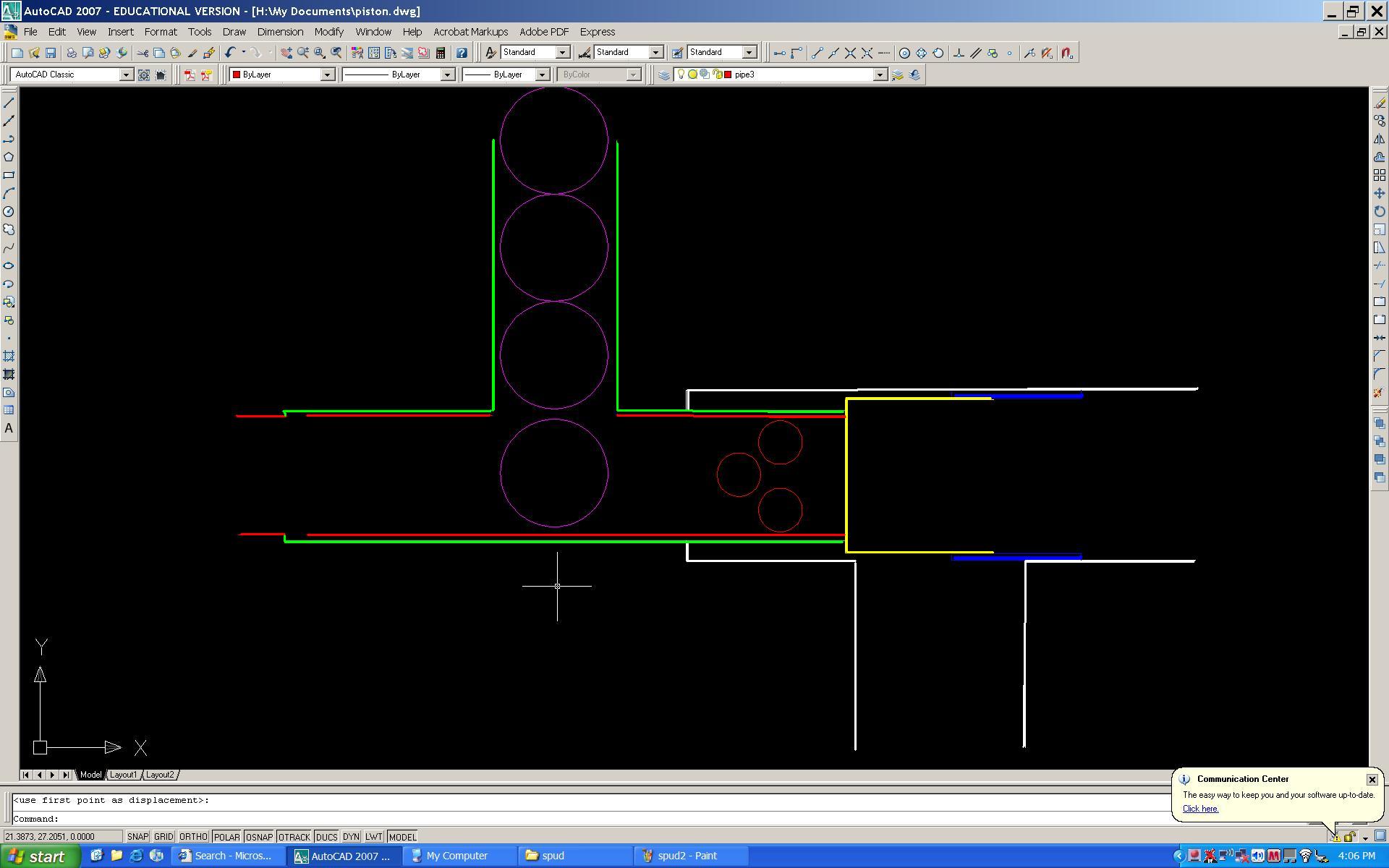Click the Save icon in toolbar
Viewport: 1389px width, 868px height.
51,53
